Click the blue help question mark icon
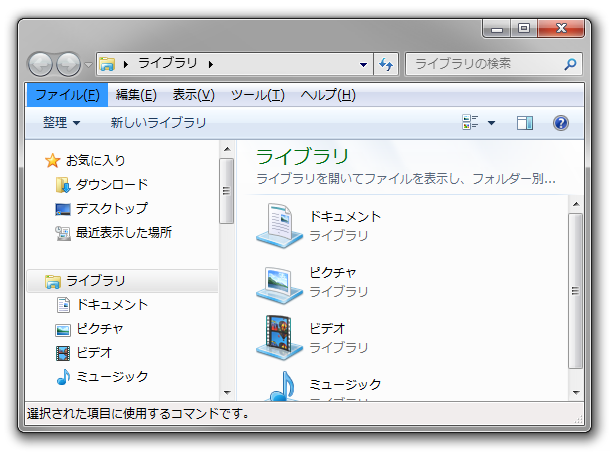The height and width of the screenshot is (457, 611). coord(561,123)
